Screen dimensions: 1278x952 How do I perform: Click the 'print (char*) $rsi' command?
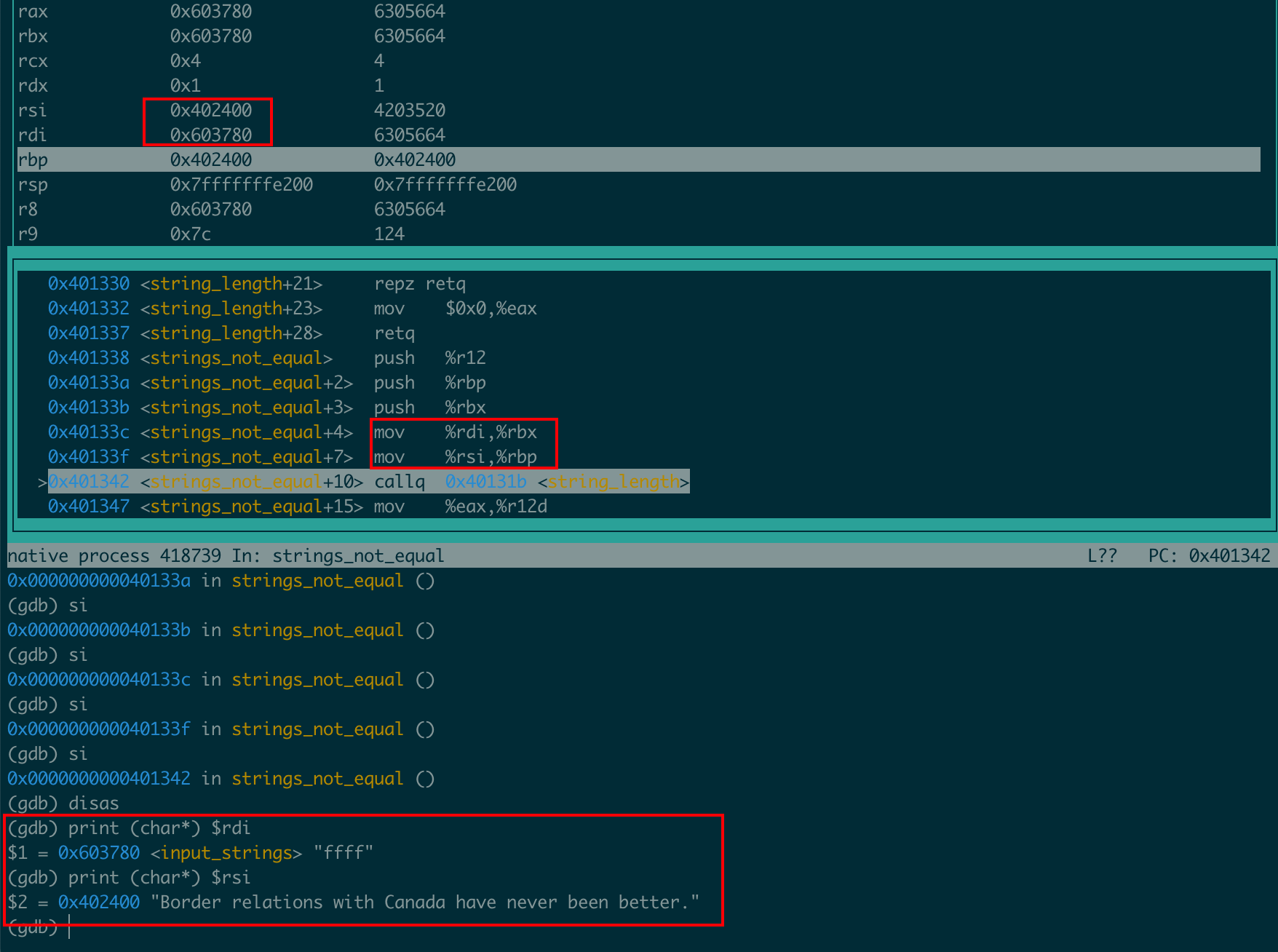(x=159, y=878)
